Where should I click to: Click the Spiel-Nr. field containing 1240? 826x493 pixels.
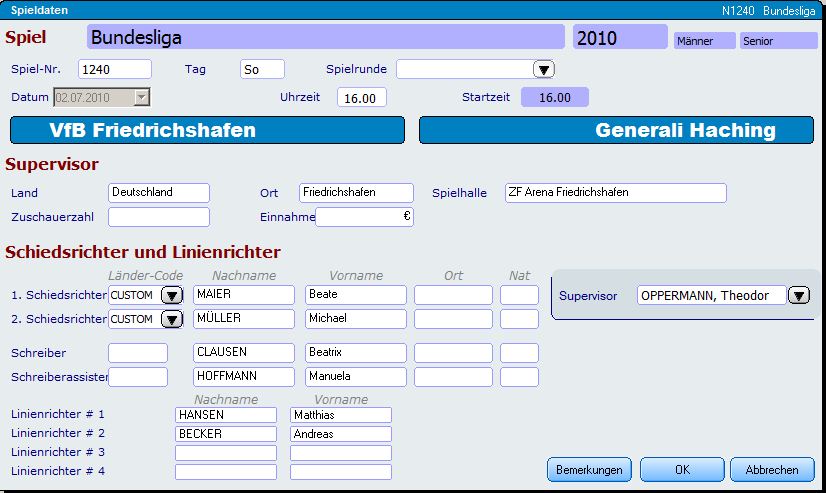click(x=114, y=69)
